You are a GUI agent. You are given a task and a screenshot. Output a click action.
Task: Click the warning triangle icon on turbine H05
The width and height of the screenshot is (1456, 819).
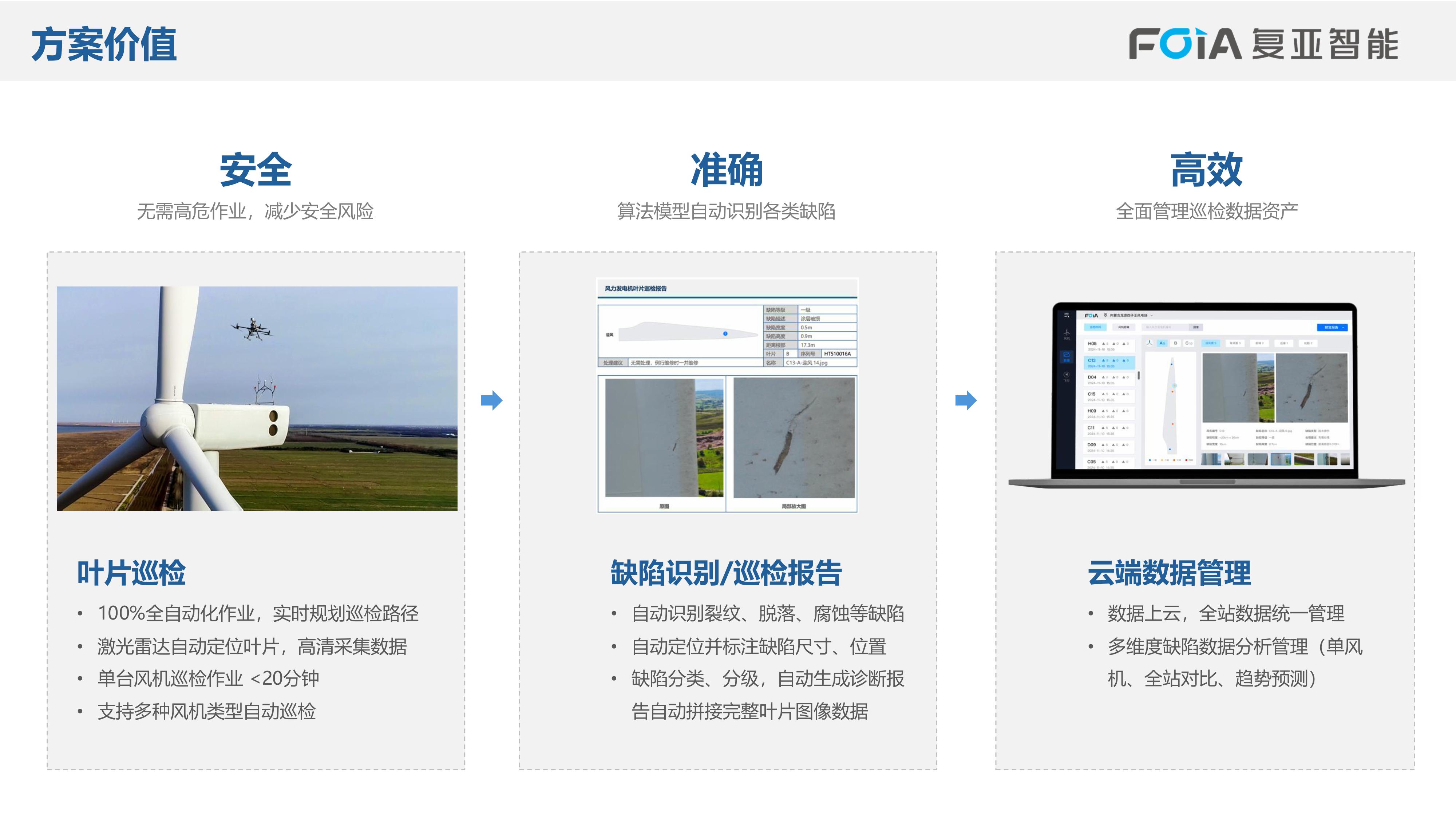pos(1104,343)
